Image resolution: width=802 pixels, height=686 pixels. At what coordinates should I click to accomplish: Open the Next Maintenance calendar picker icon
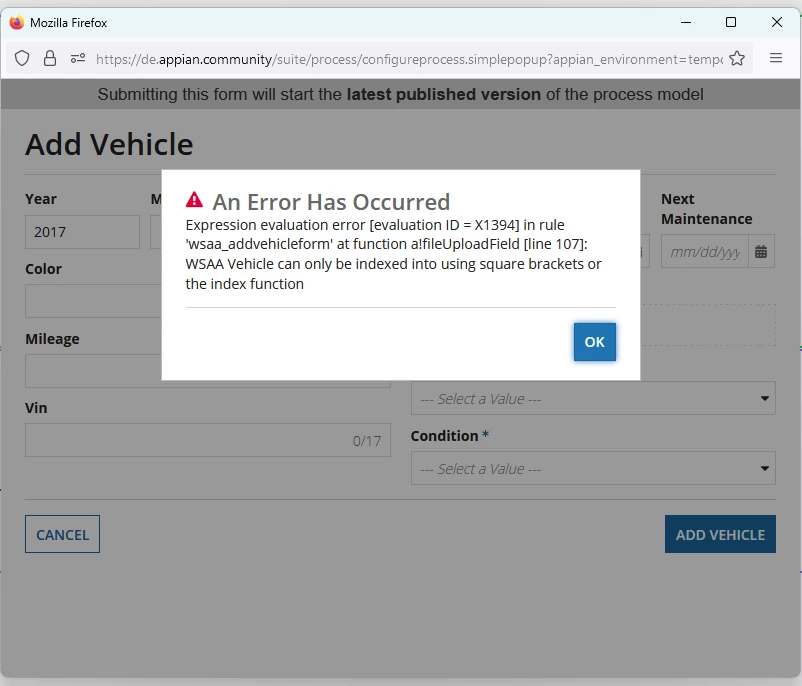[x=761, y=251]
